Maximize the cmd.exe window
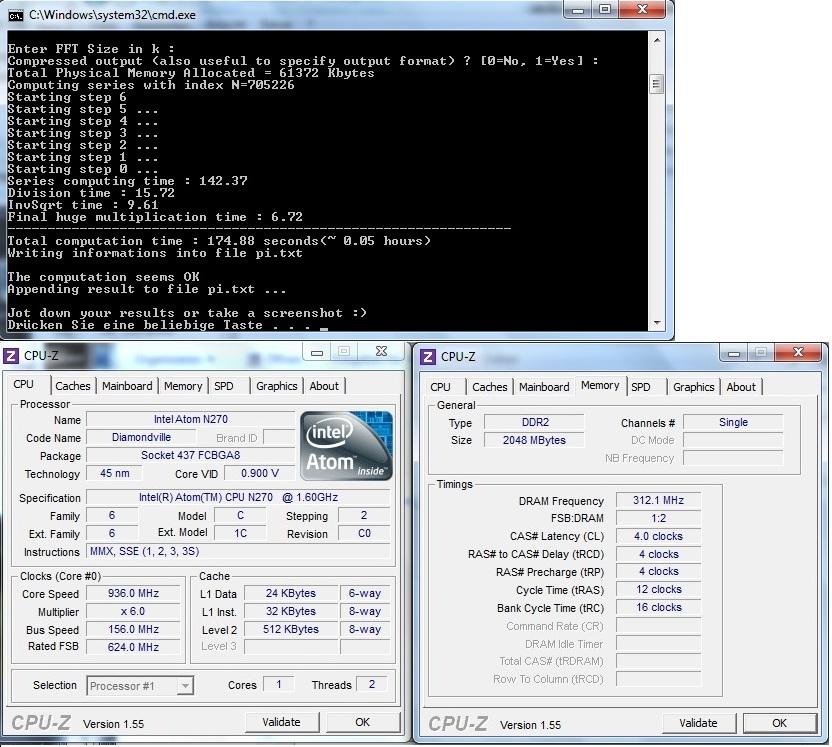The image size is (832, 747). click(x=605, y=10)
